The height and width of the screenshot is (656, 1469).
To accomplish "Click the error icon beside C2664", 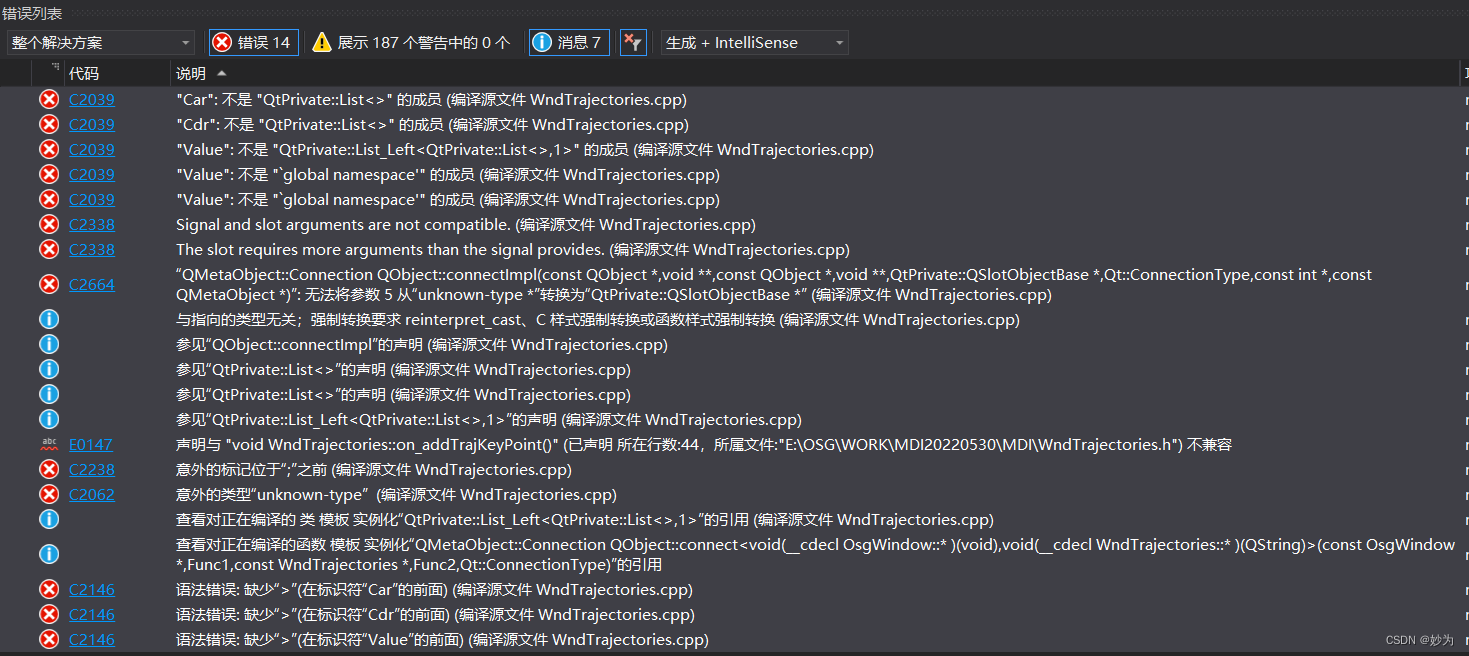I will pyautogui.click(x=49, y=284).
